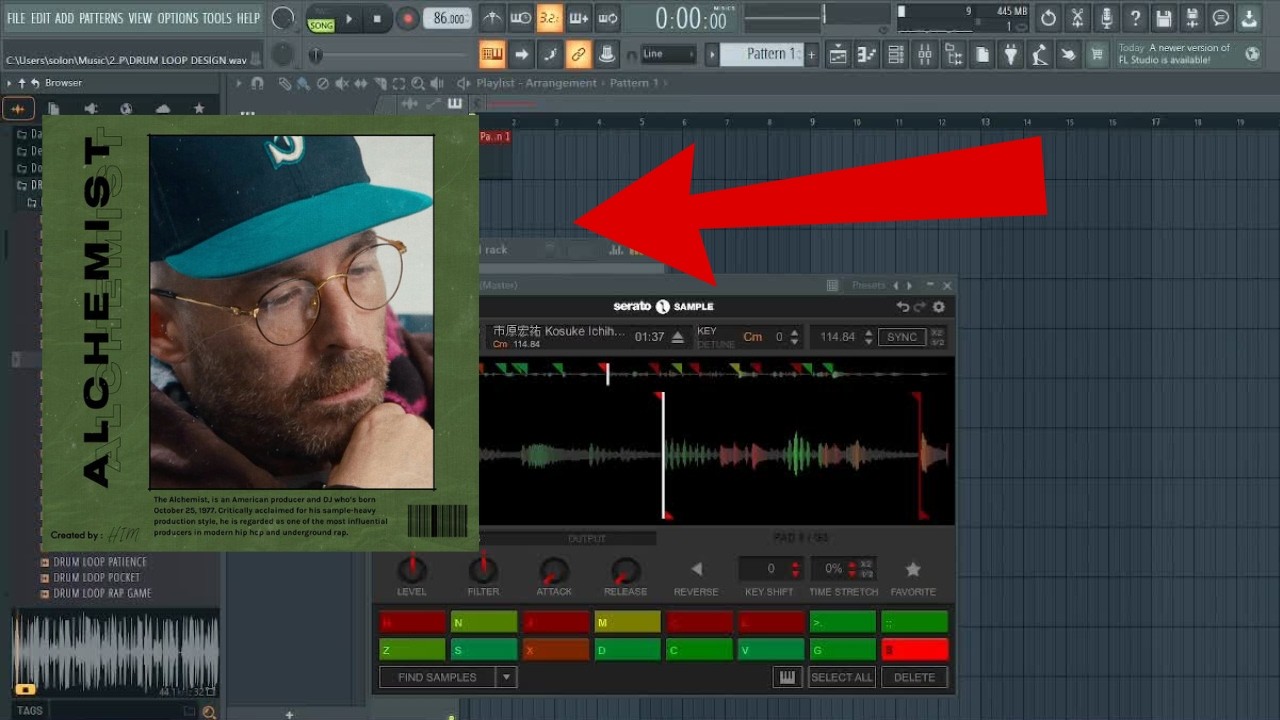Toggle wait for input before recording
1280x720 pixels.
click(520, 18)
